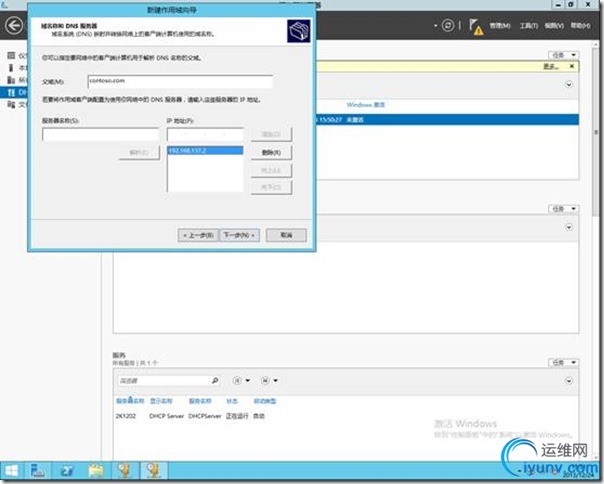Click the Windows Start button
Image resolution: width=604 pixels, height=484 pixels.
[x=11, y=471]
